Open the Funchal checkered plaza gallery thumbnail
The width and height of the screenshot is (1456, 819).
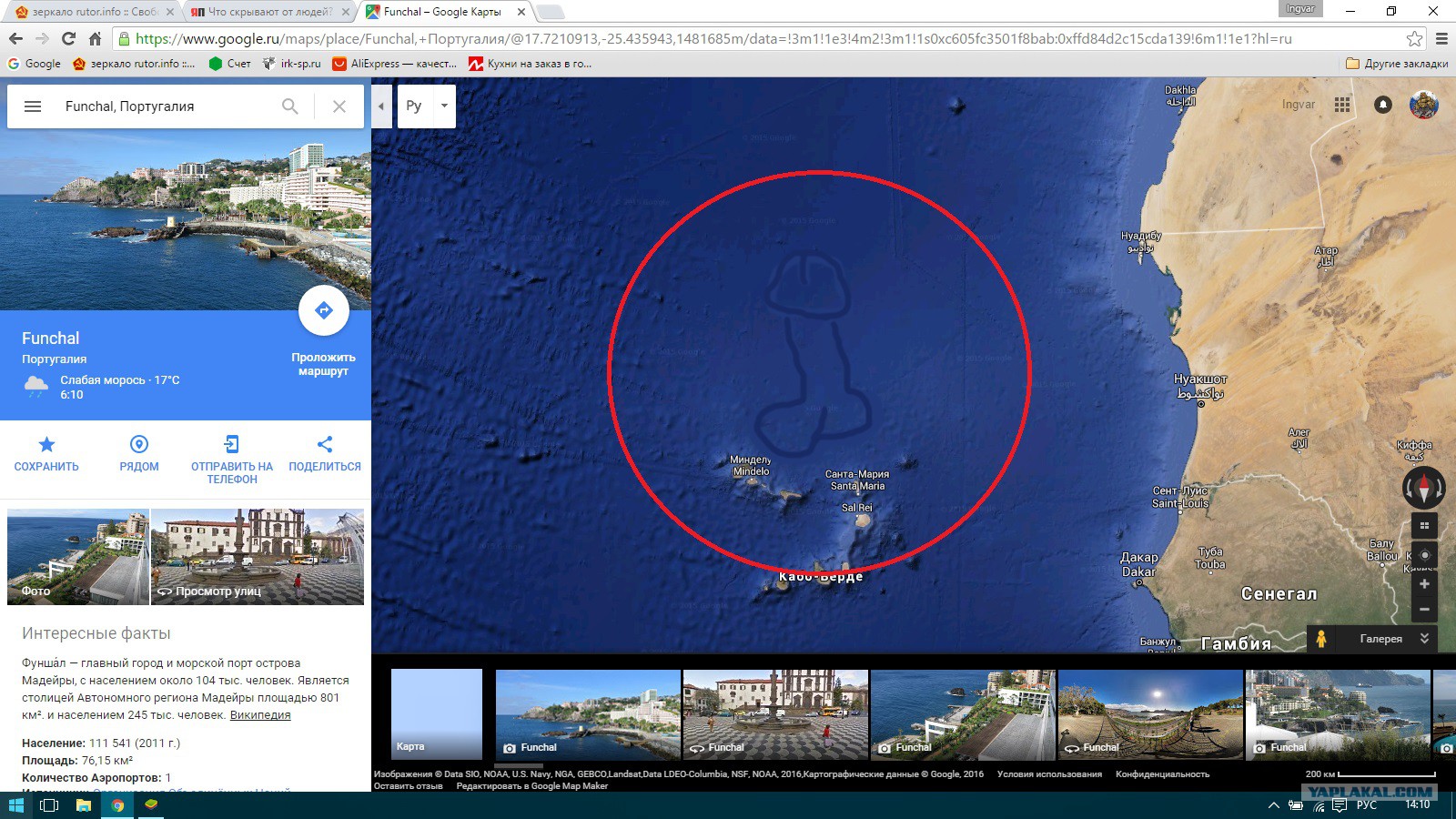pos(775,714)
